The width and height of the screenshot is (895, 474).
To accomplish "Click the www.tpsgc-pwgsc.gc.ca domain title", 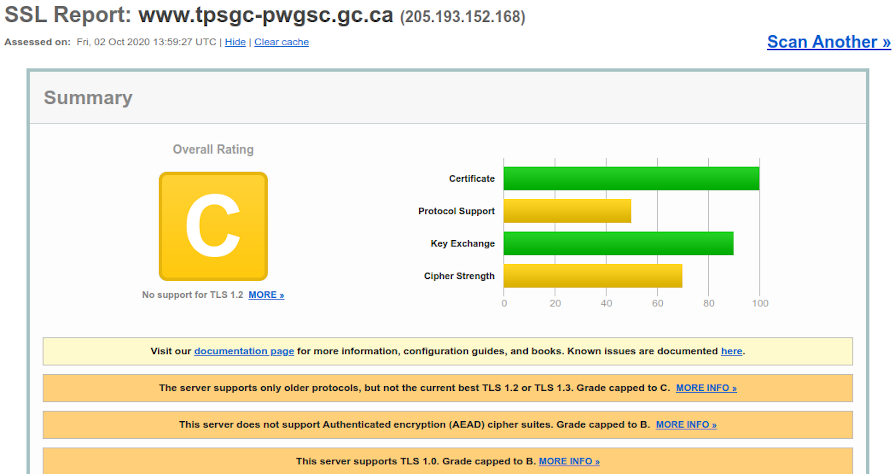I will pos(265,16).
